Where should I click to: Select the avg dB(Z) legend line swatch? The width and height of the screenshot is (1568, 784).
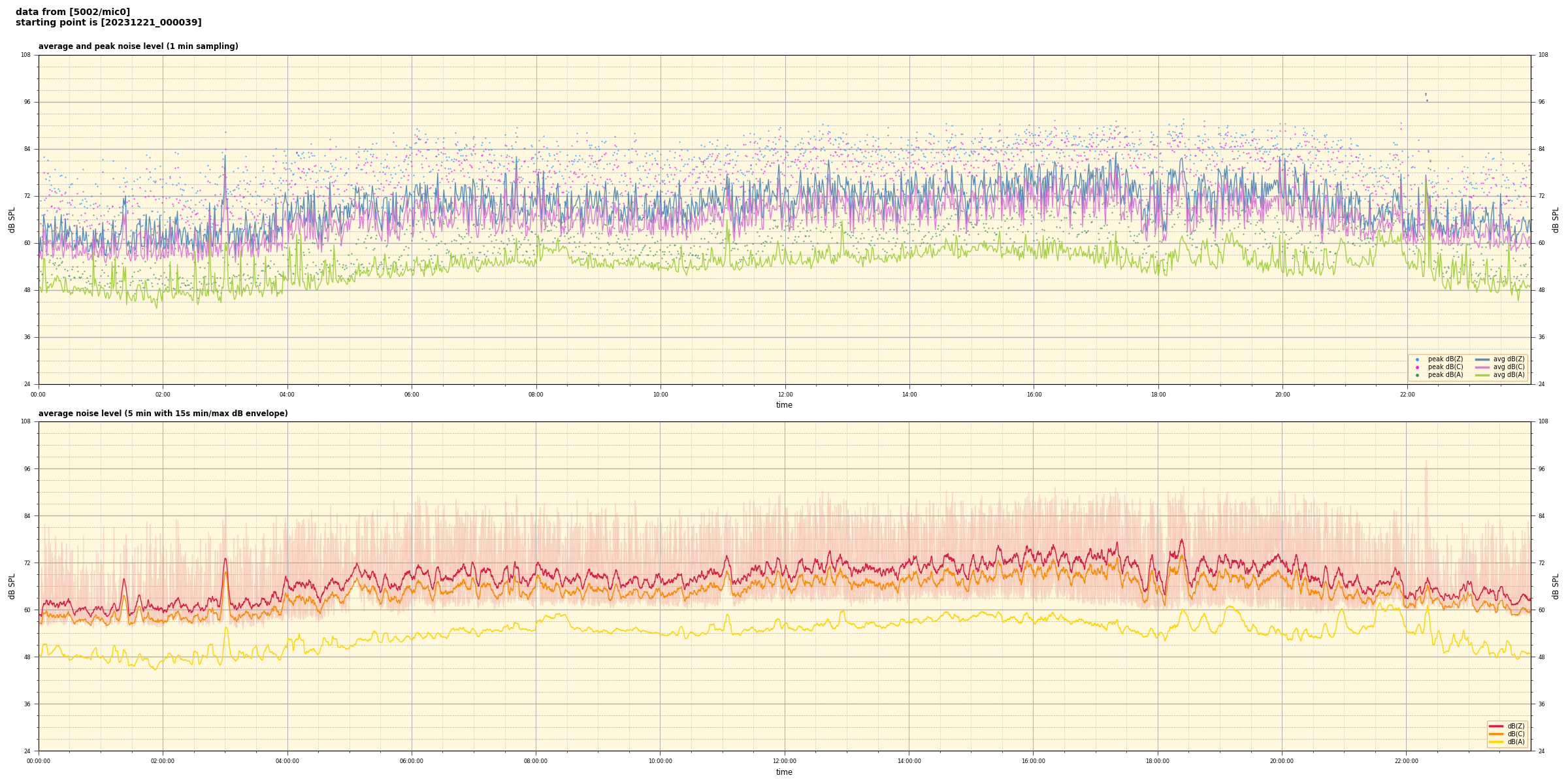pos(1482,359)
